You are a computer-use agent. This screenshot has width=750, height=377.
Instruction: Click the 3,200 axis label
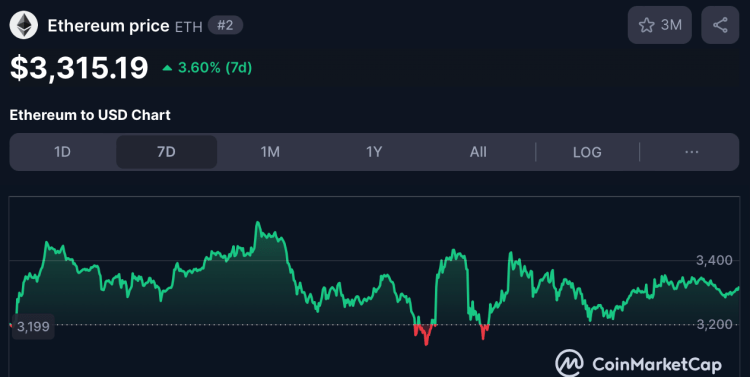[714, 325]
